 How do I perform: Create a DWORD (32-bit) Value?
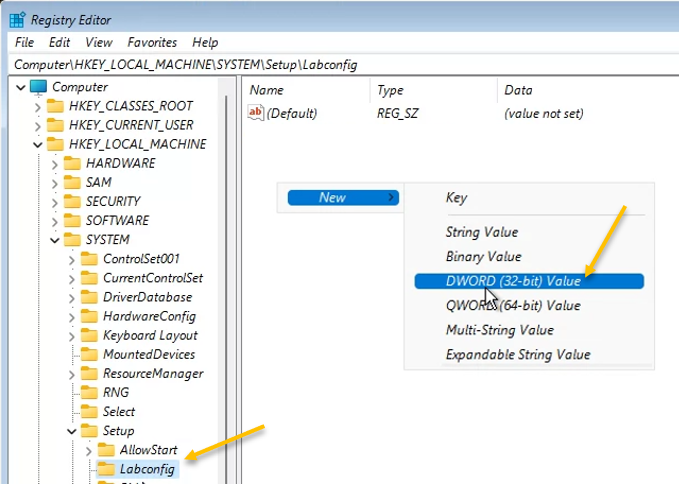[529, 281]
